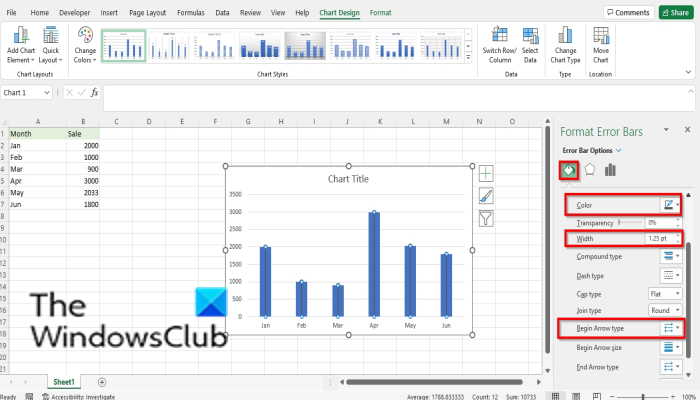
Task: Click Switch Row/Column button
Action: click(x=500, y=45)
